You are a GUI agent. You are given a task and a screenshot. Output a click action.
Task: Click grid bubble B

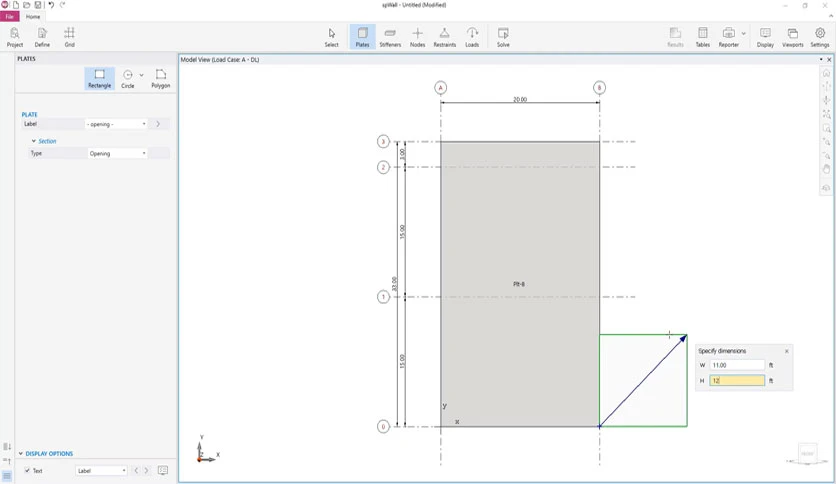(x=599, y=88)
